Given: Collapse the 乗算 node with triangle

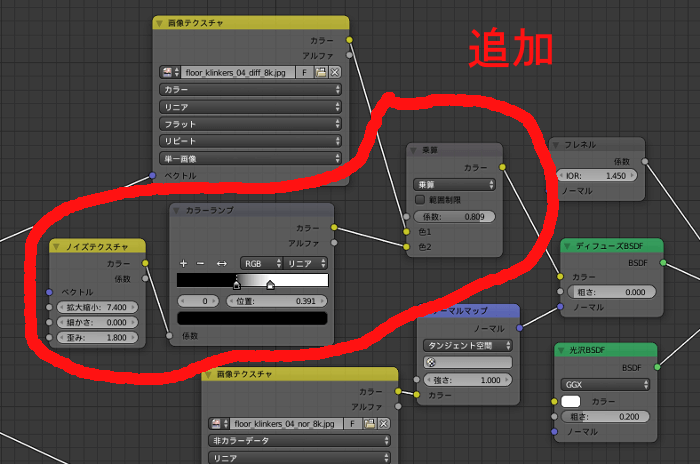Looking at the screenshot, I should coord(413,150).
